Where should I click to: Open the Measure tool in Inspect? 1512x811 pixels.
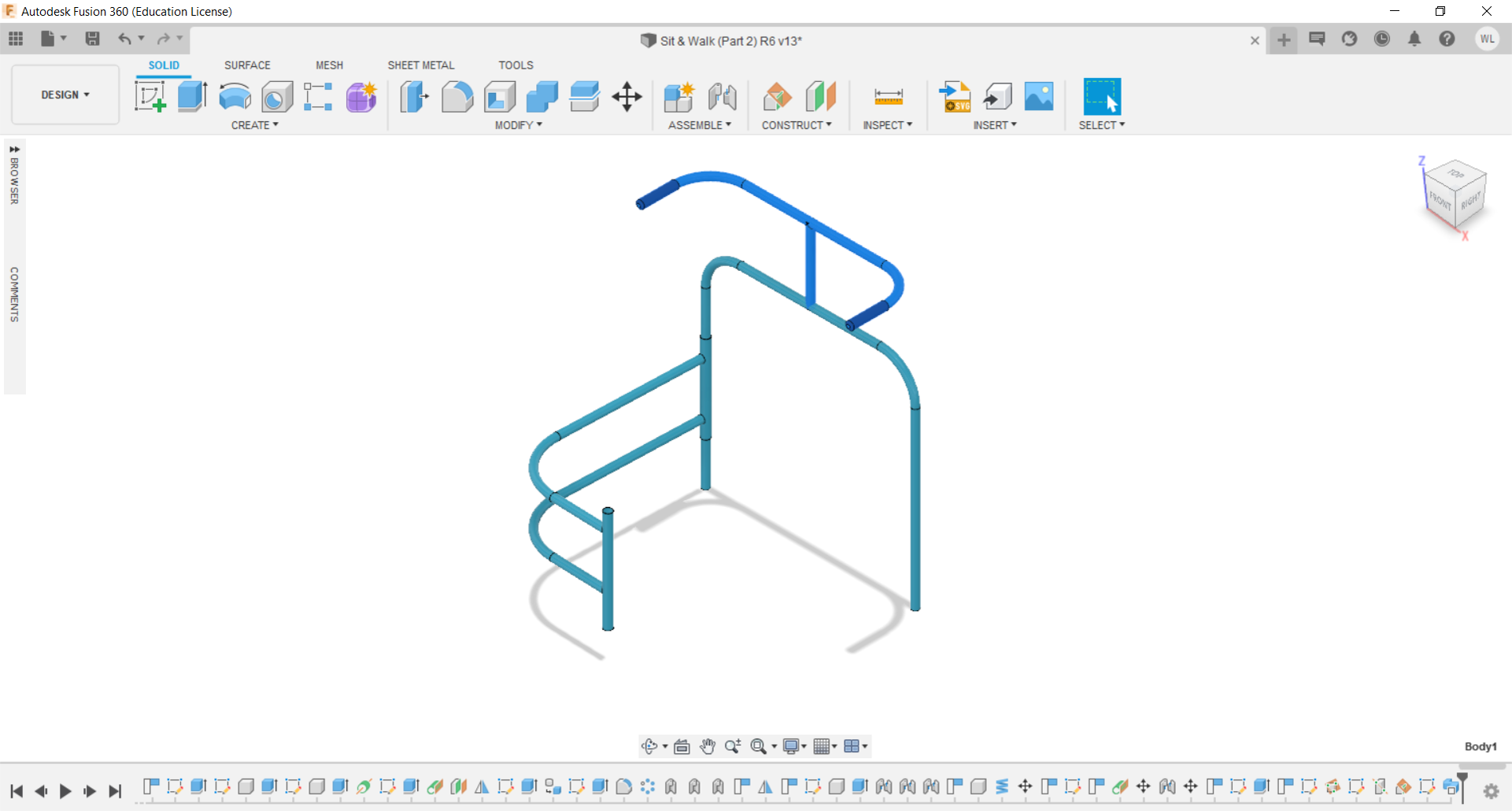tap(887, 96)
